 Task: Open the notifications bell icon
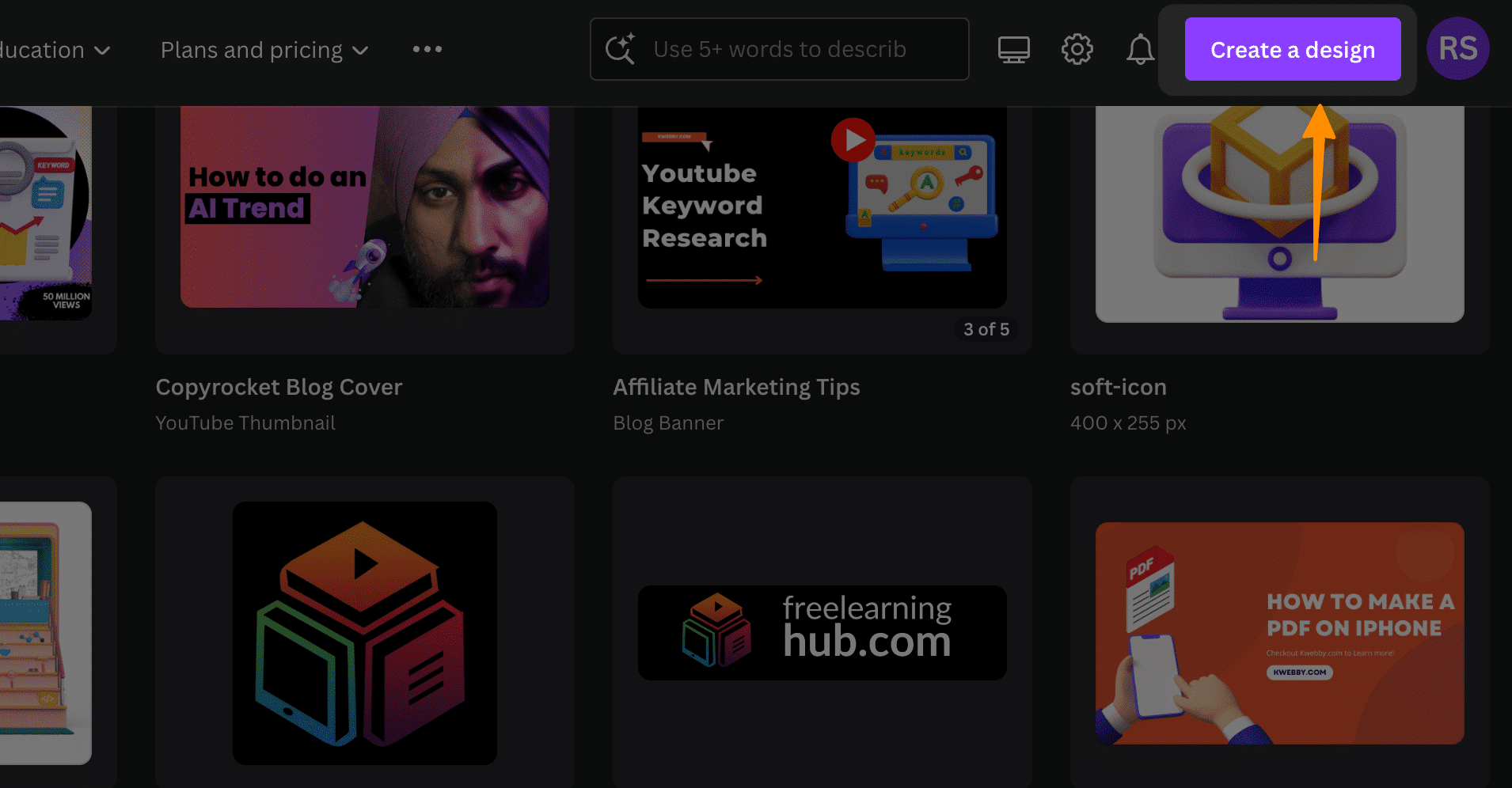point(1140,50)
